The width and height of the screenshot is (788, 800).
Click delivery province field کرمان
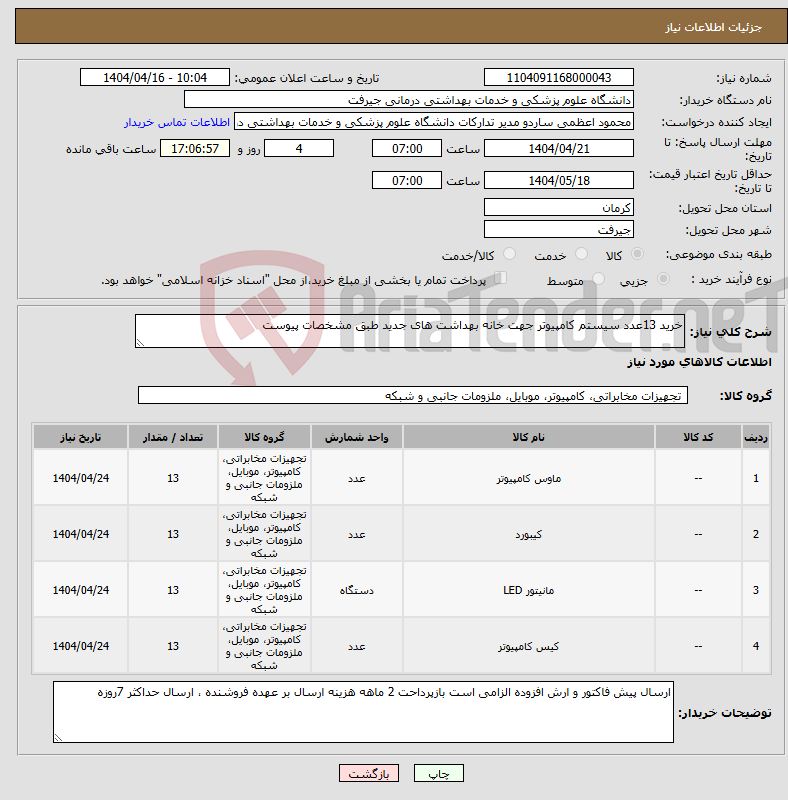pos(558,207)
